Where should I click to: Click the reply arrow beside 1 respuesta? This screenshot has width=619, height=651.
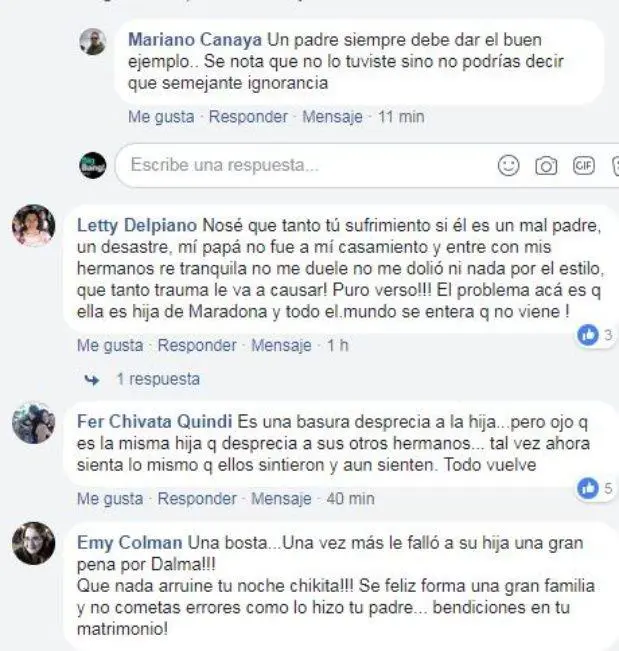tap(92, 379)
